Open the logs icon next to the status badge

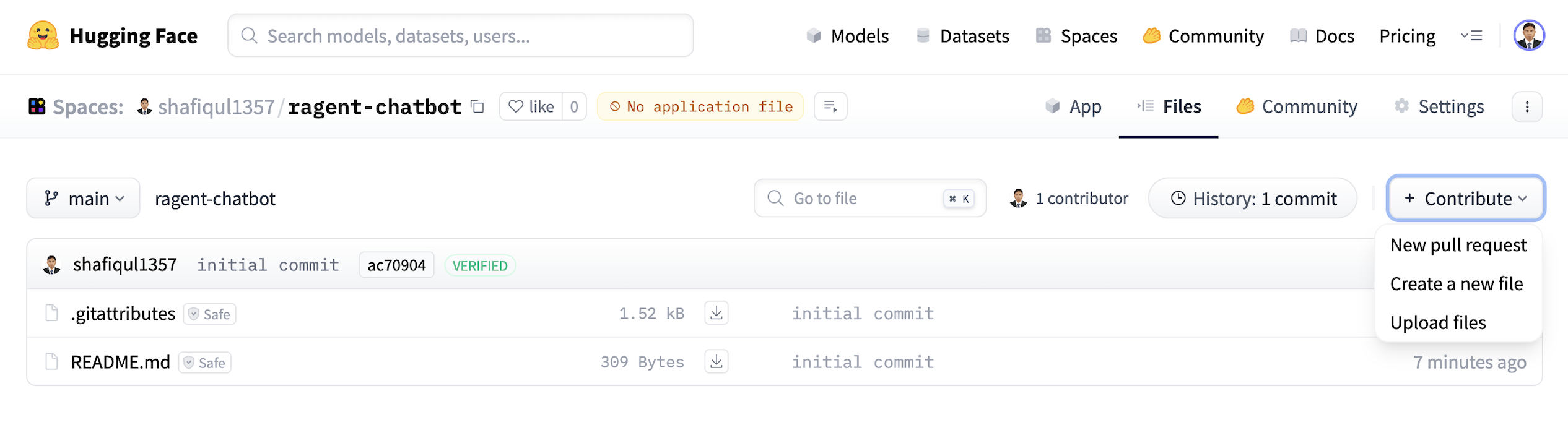[x=830, y=106]
